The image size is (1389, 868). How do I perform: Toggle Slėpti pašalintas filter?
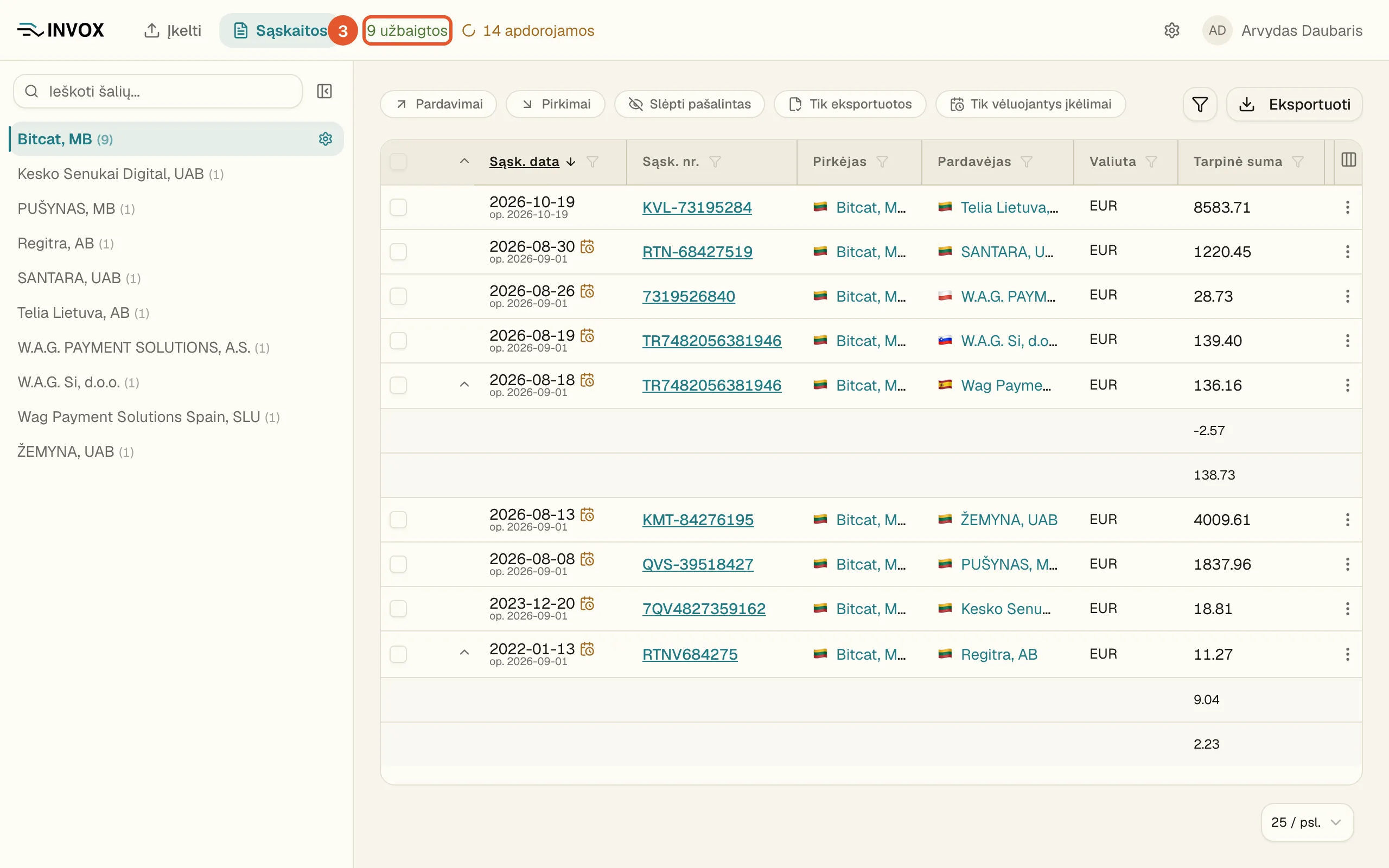click(689, 105)
